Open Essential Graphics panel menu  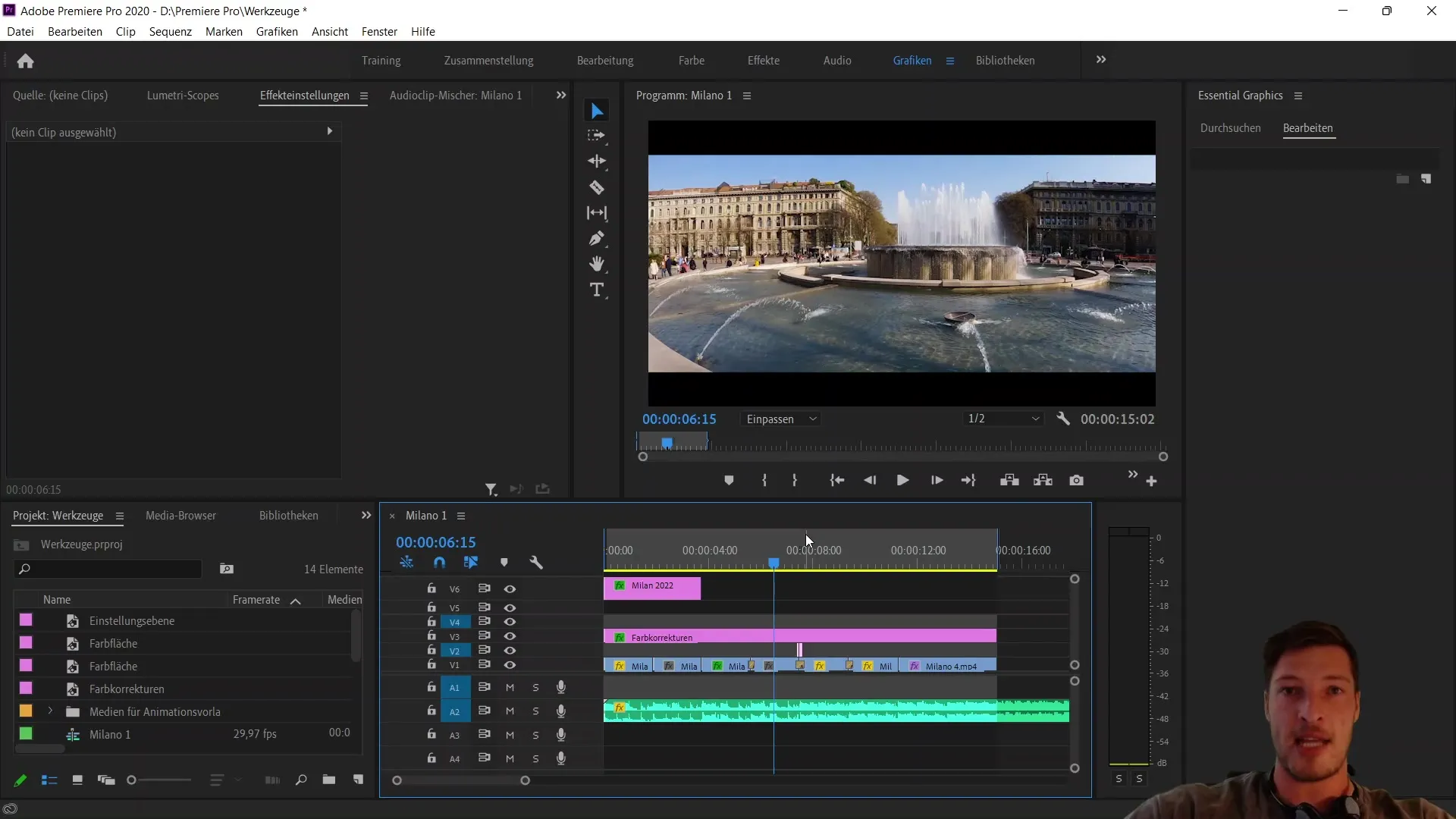click(x=1298, y=96)
